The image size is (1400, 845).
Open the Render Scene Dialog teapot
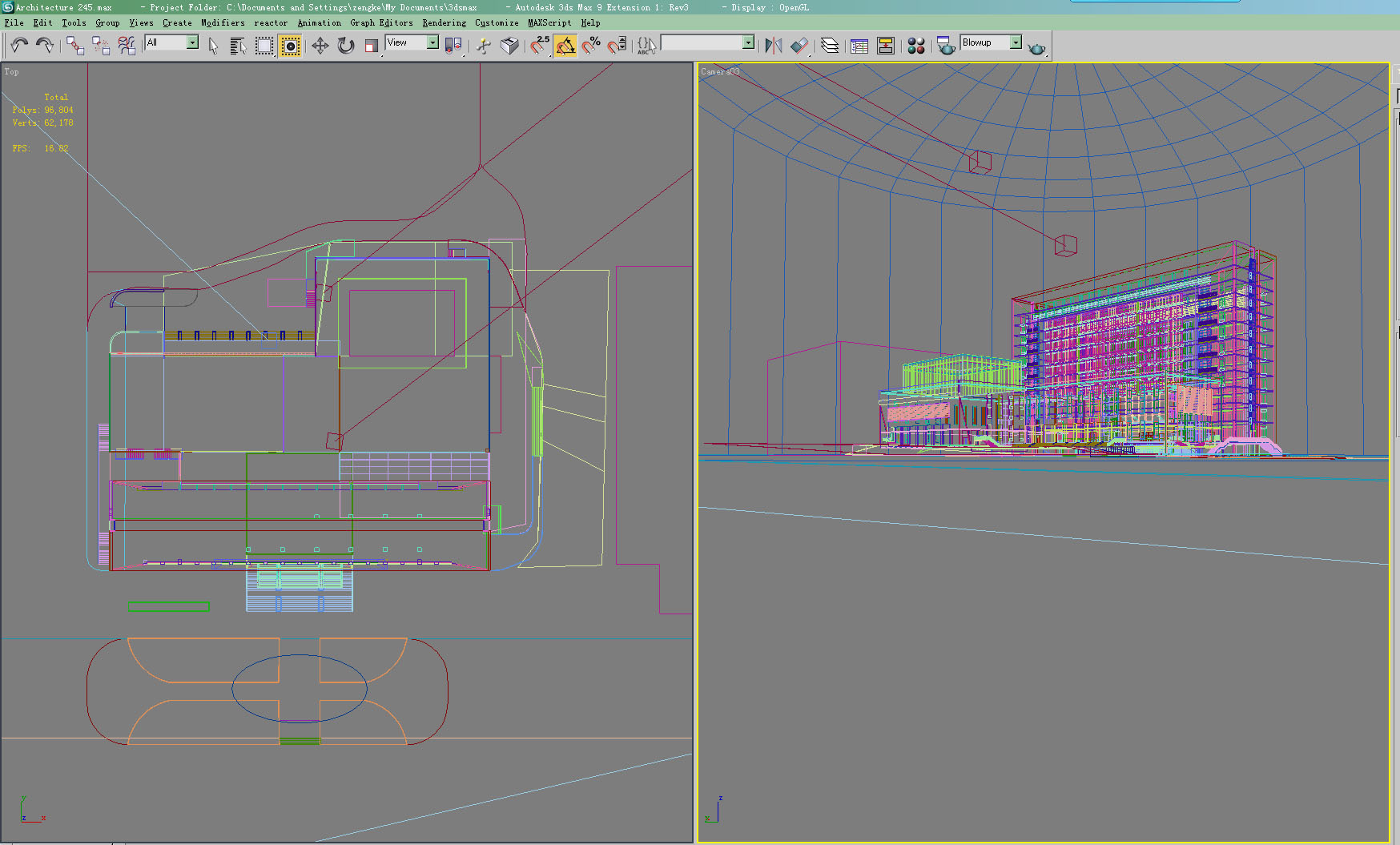pos(946,46)
